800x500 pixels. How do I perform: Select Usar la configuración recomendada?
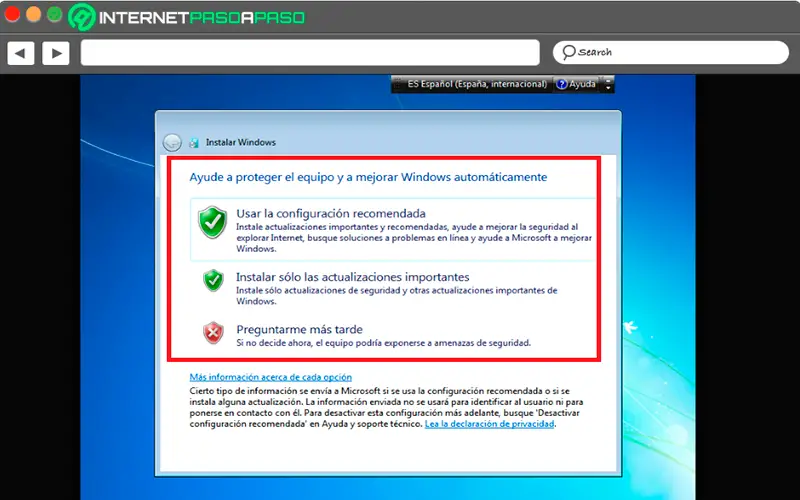pyautogui.click(x=393, y=230)
